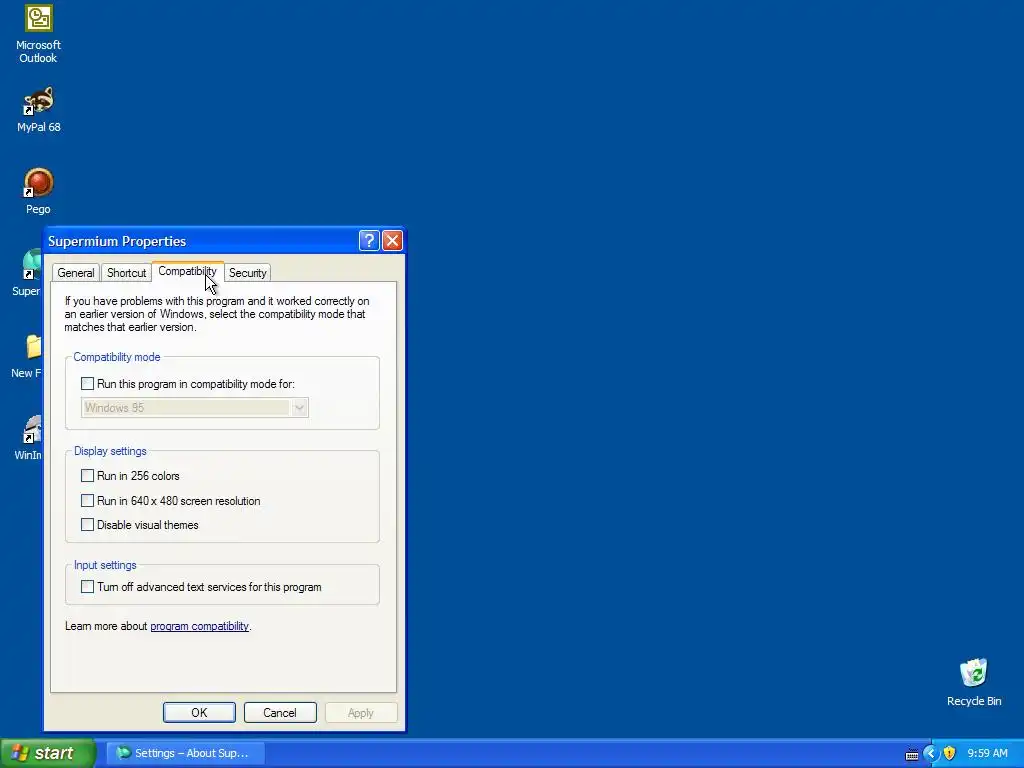This screenshot has width=1024, height=768.
Task: Click the Input settings group label
Action: pyautogui.click(x=105, y=565)
